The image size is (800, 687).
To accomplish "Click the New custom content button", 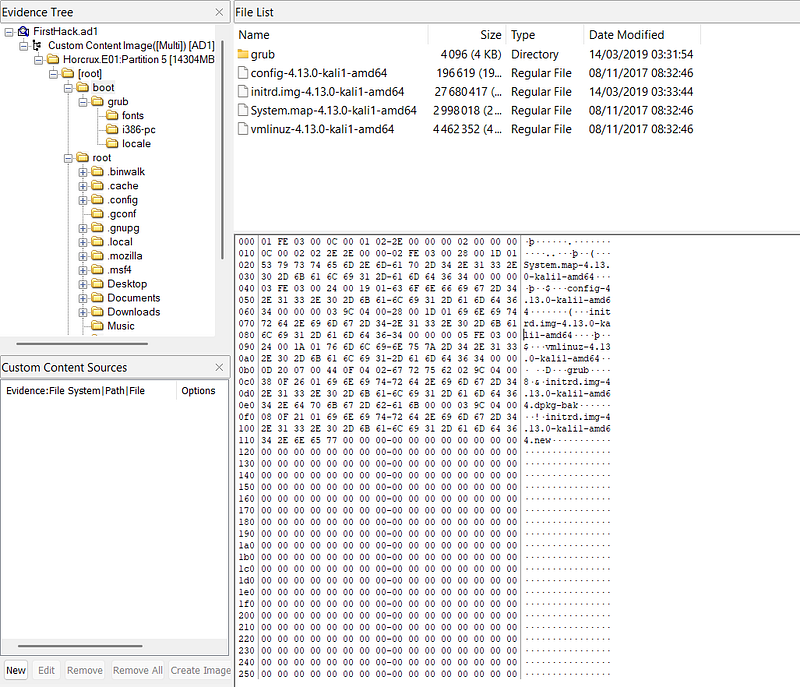I will 16,671.
